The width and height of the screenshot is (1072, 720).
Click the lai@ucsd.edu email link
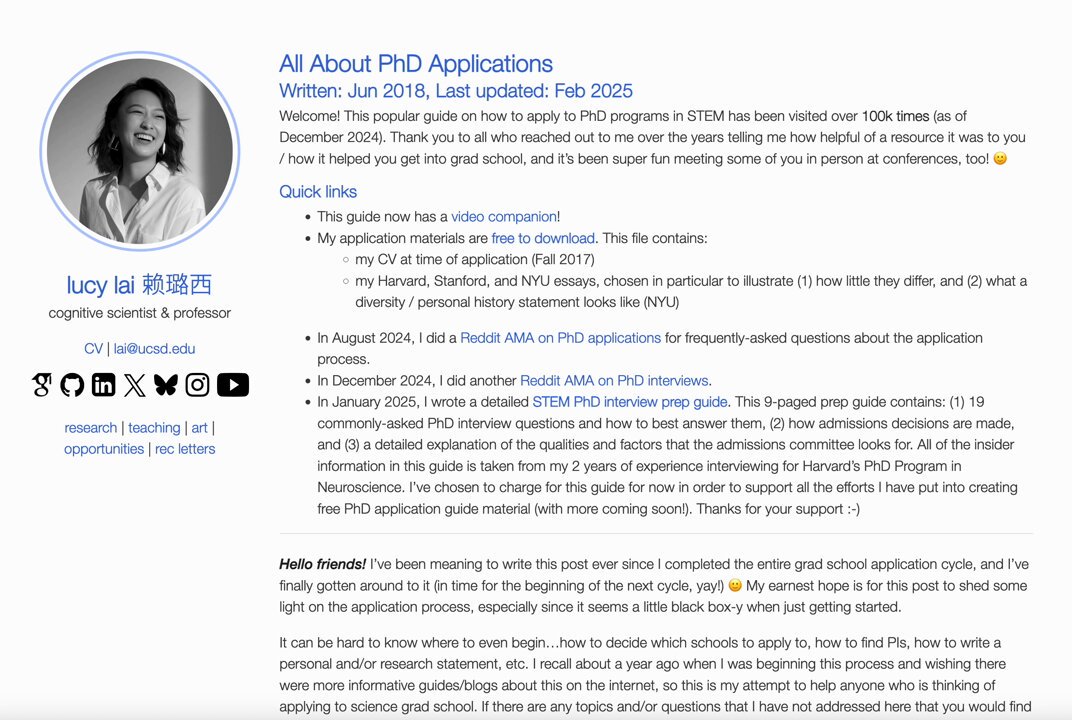pos(155,349)
